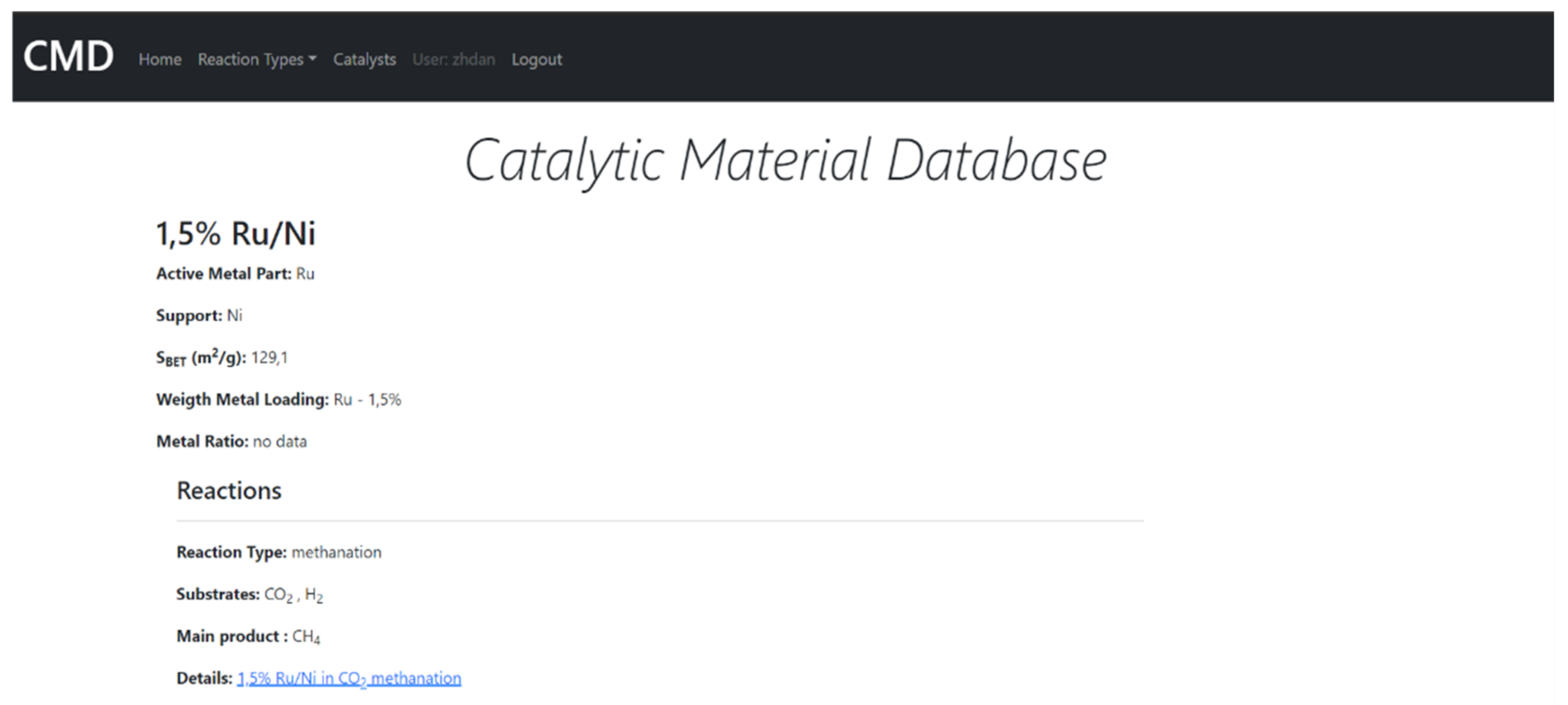The image size is (1568, 705).
Task: Click the Reactions section heading
Action: click(229, 491)
